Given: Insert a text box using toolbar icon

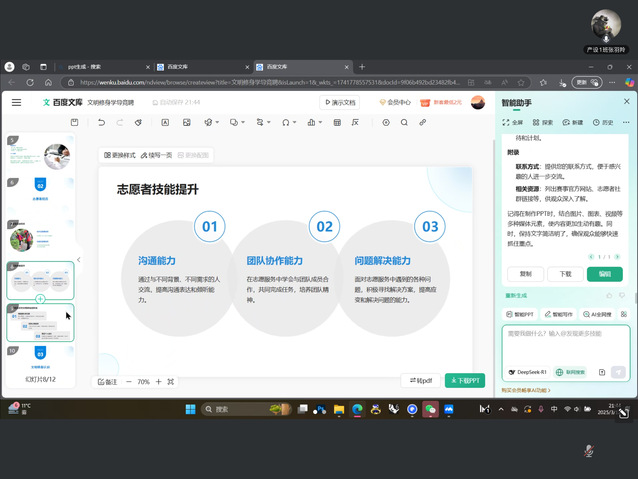Looking at the screenshot, I should 163,122.
